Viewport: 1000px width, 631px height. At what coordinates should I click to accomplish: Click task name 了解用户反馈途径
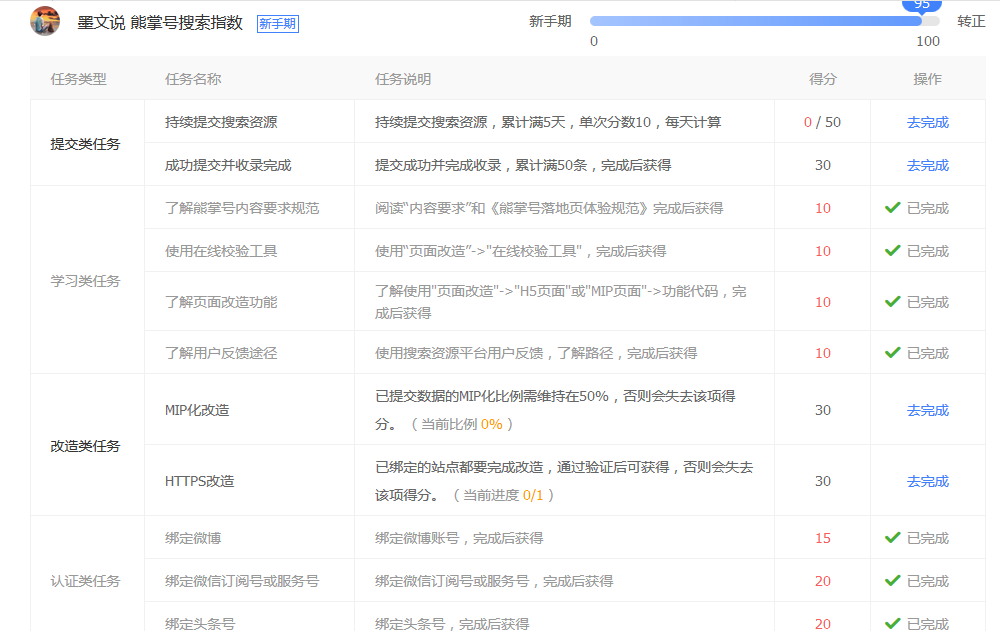point(221,353)
